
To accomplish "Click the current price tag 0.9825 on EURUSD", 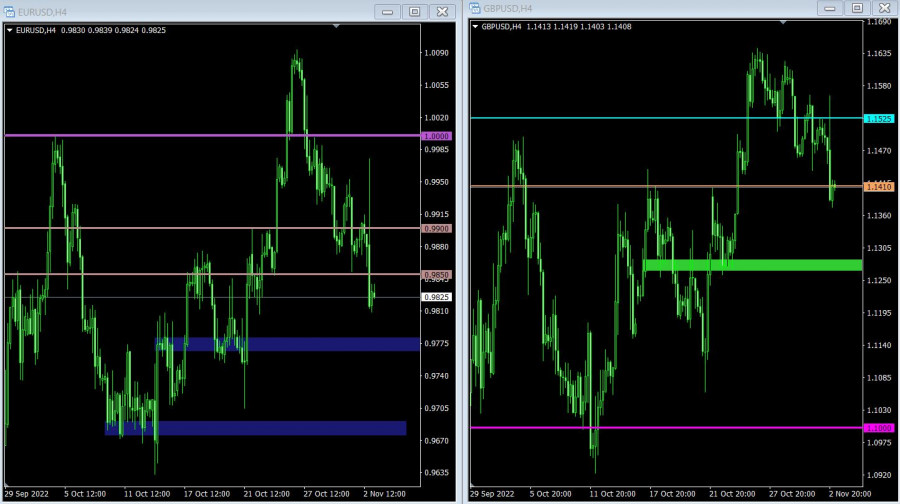I will pyautogui.click(x=436, y=297).
